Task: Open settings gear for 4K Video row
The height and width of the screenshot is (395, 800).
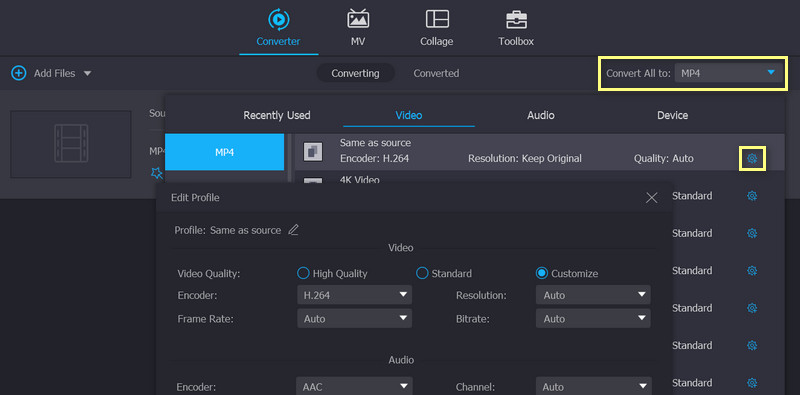Action: (x=752, y=196)
